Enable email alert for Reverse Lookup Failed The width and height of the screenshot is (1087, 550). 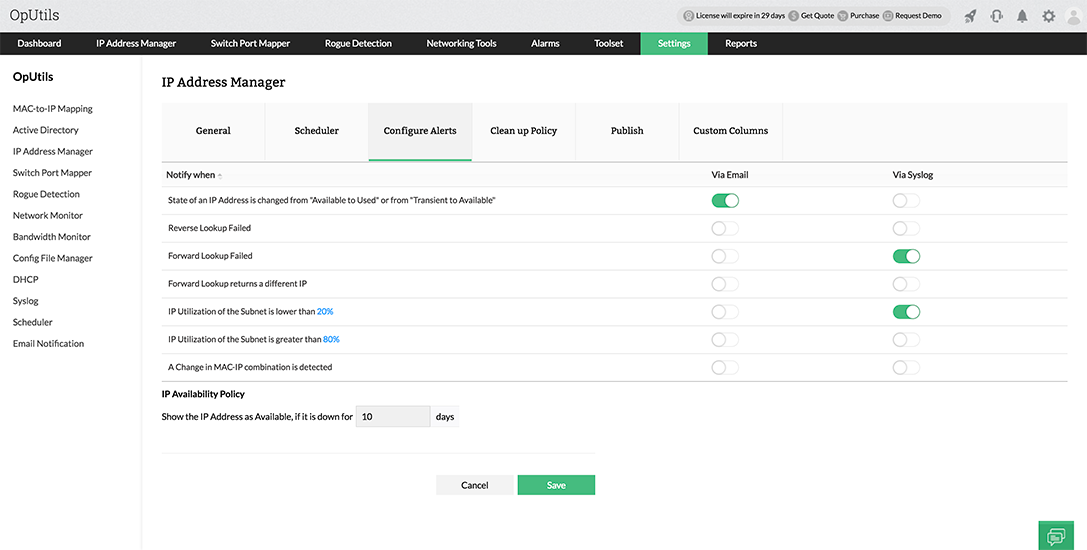pos(725,228)
